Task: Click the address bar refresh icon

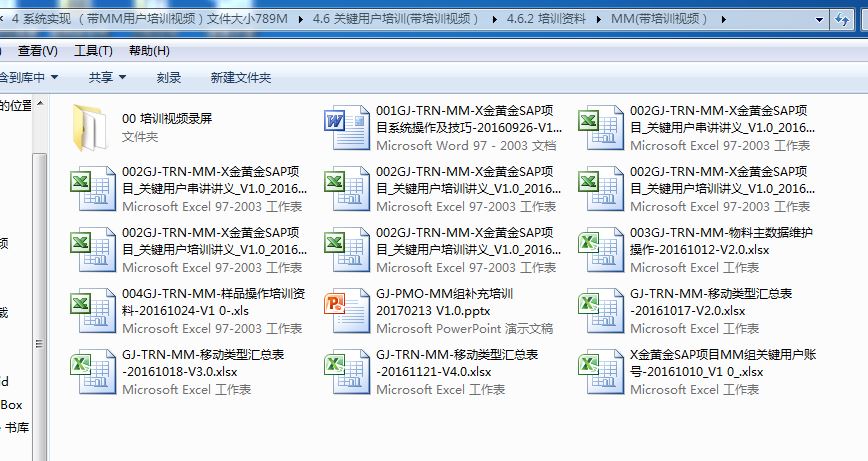Action: [x=842, y=20]
